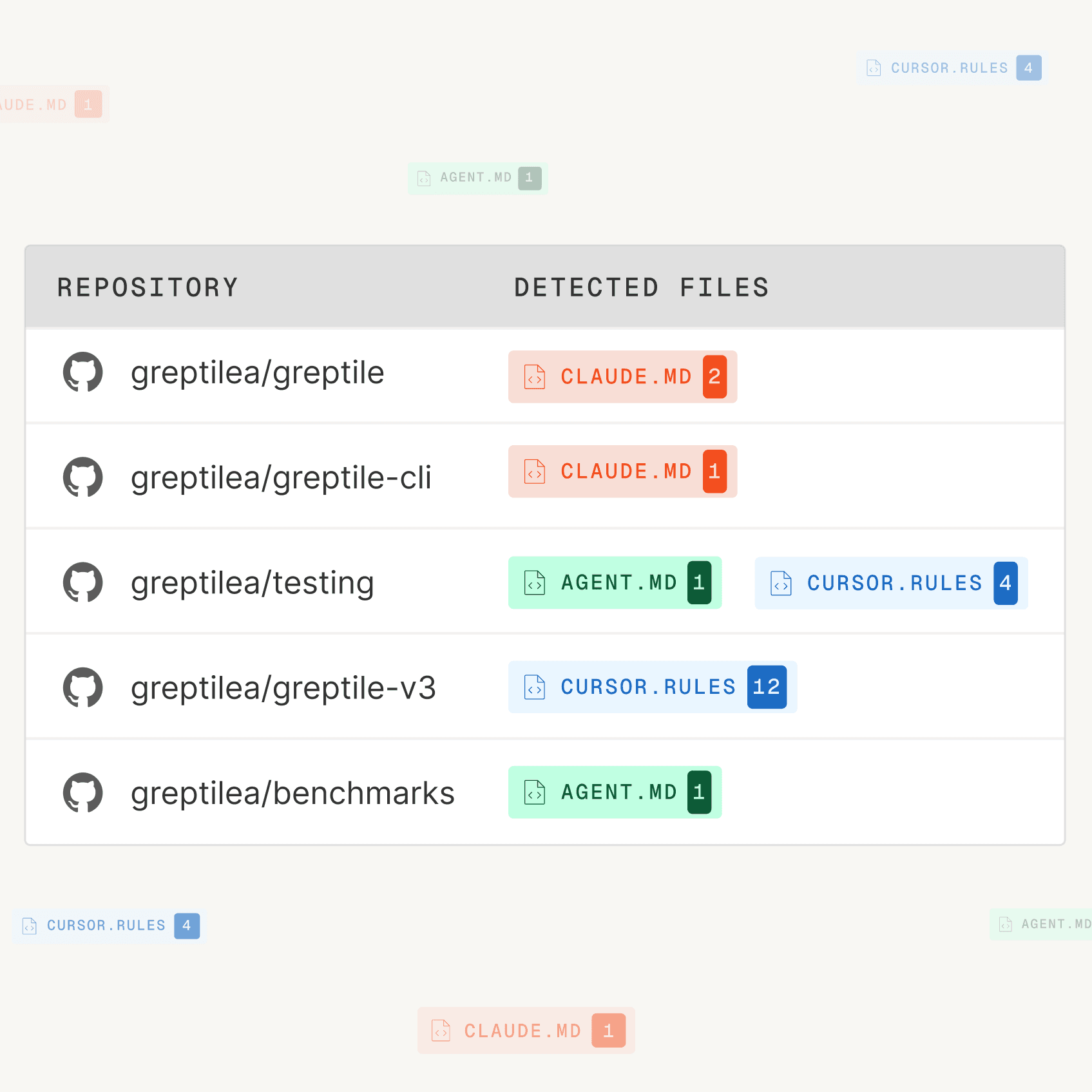Open greptilea/benchmarks repository name
This screenshot has height=1092, width=1092.
click(x=292, y=793)
